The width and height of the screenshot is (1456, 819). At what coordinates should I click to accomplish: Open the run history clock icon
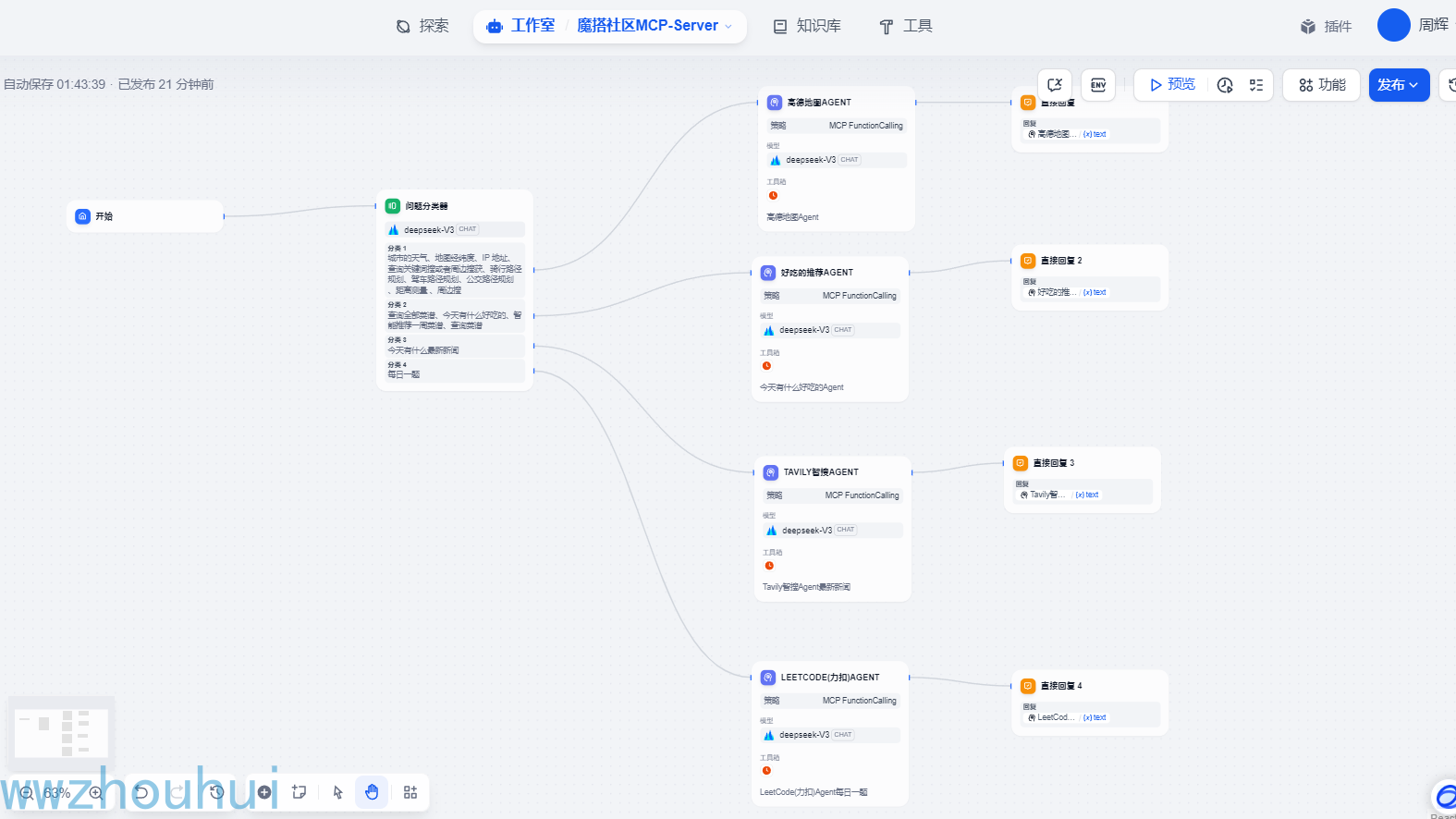[x=1225, y=85]
